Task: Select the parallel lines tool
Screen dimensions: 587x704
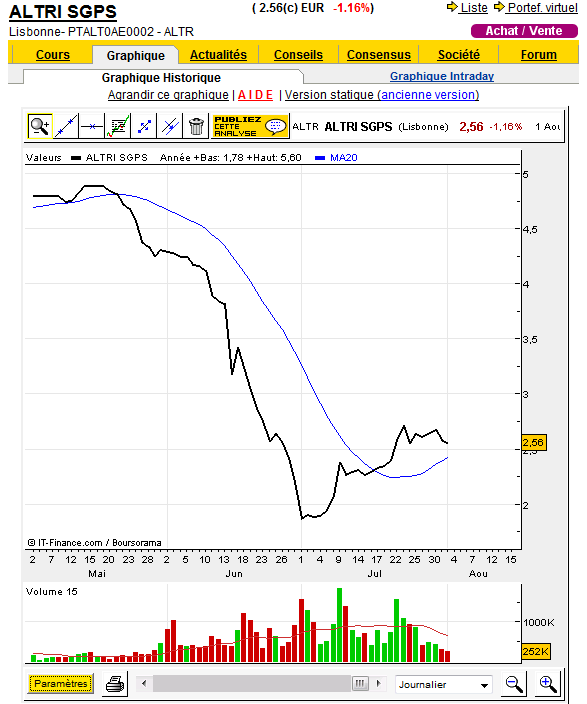Action: pos(170,126)
